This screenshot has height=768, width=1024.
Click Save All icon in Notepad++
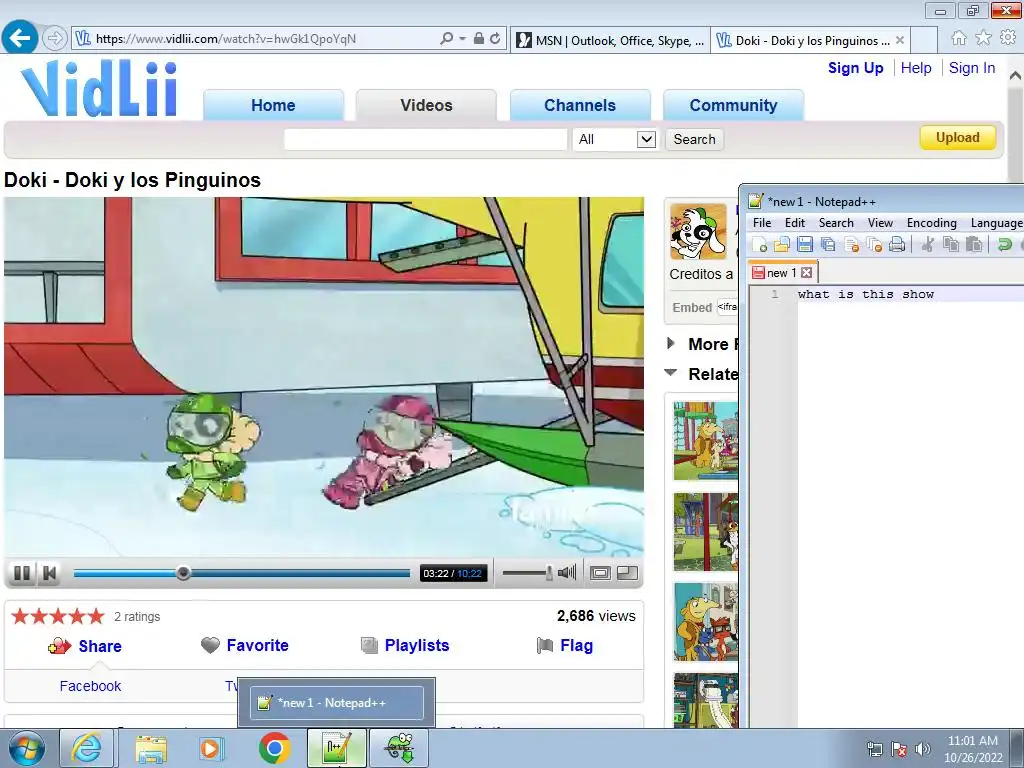point(828,244)
